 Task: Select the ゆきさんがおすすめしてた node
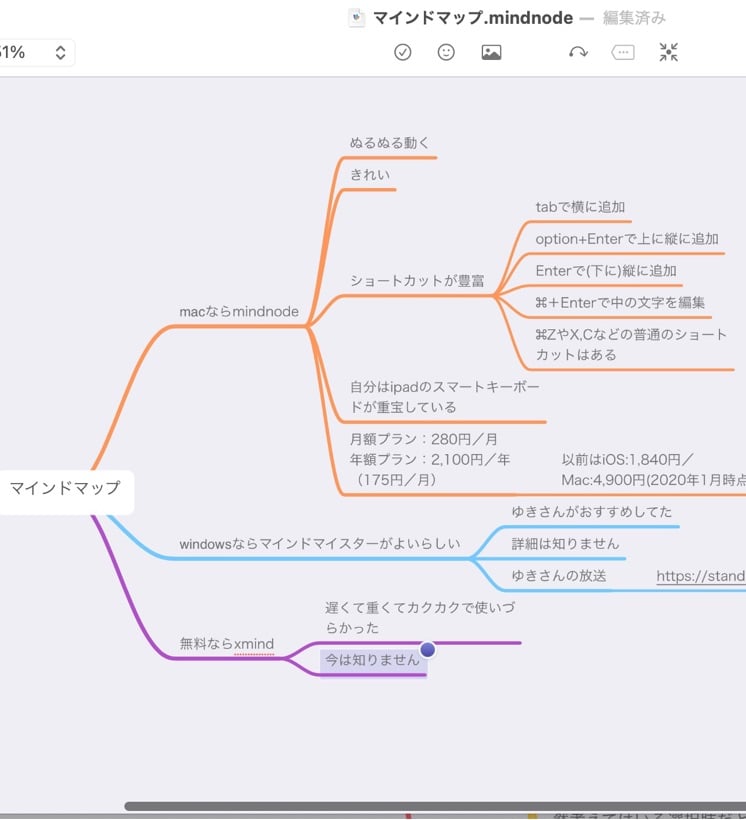click(x=592, y=512)
